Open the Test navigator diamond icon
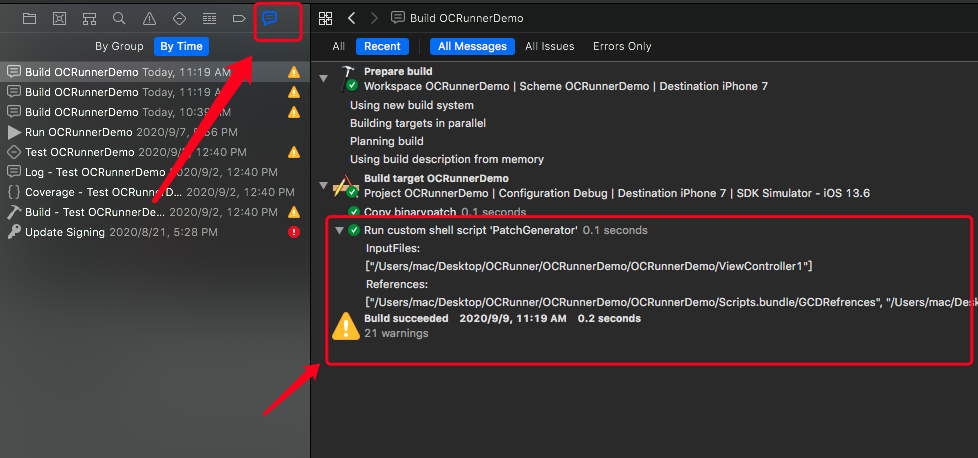The width and height of the screenshot is (978, 458). pyautogui.click(x=179, y=19)
